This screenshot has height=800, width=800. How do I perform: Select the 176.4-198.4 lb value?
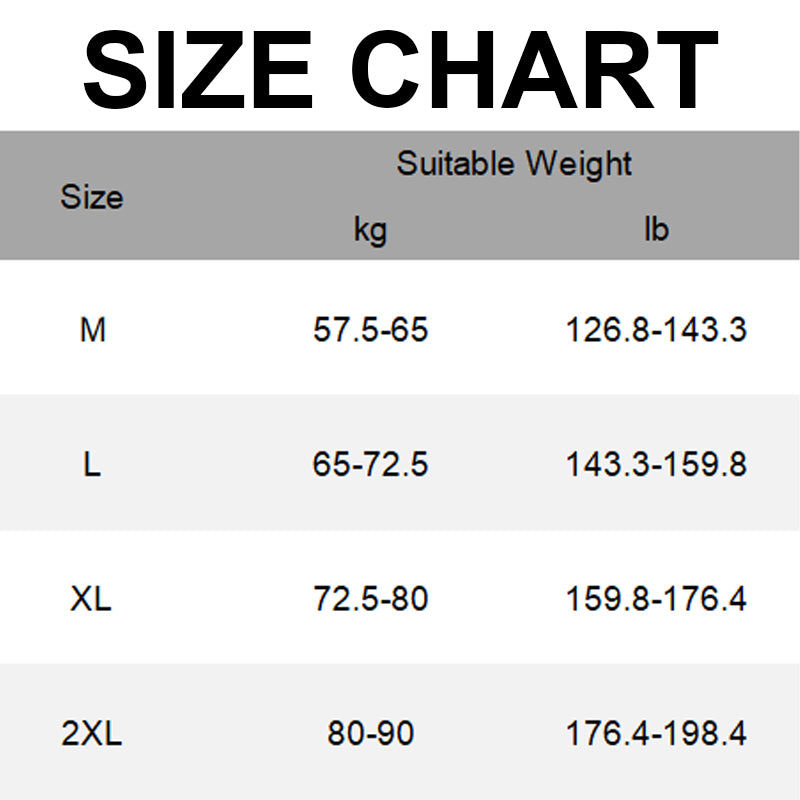(x=656, y=734)
